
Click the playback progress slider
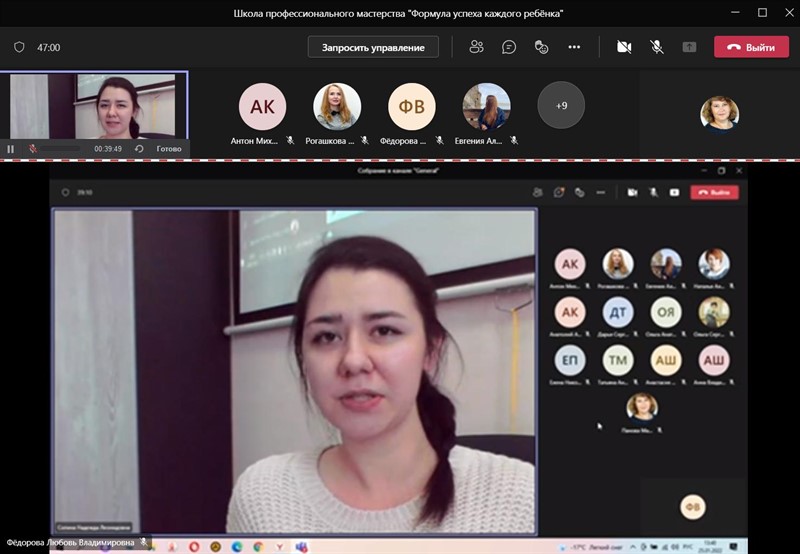click(x=60, y=149)
